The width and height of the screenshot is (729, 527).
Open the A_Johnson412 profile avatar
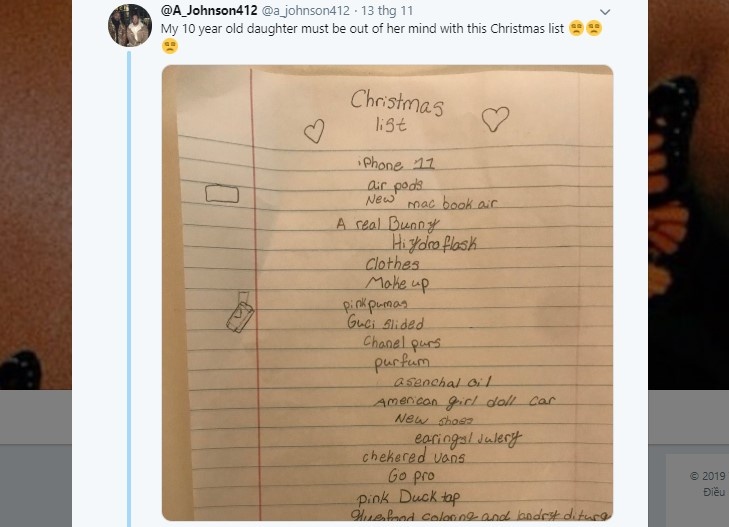pyautogui.click(x=129, y=26)
